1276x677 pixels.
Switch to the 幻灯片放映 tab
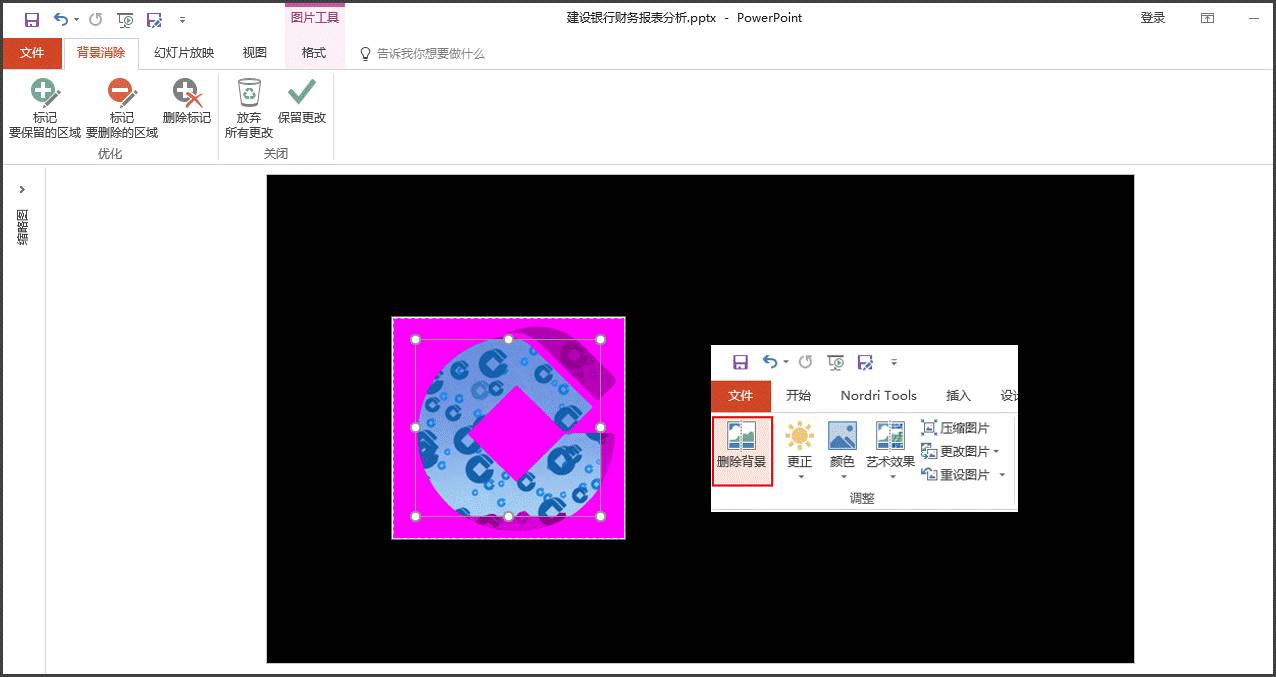click(184, 53)
